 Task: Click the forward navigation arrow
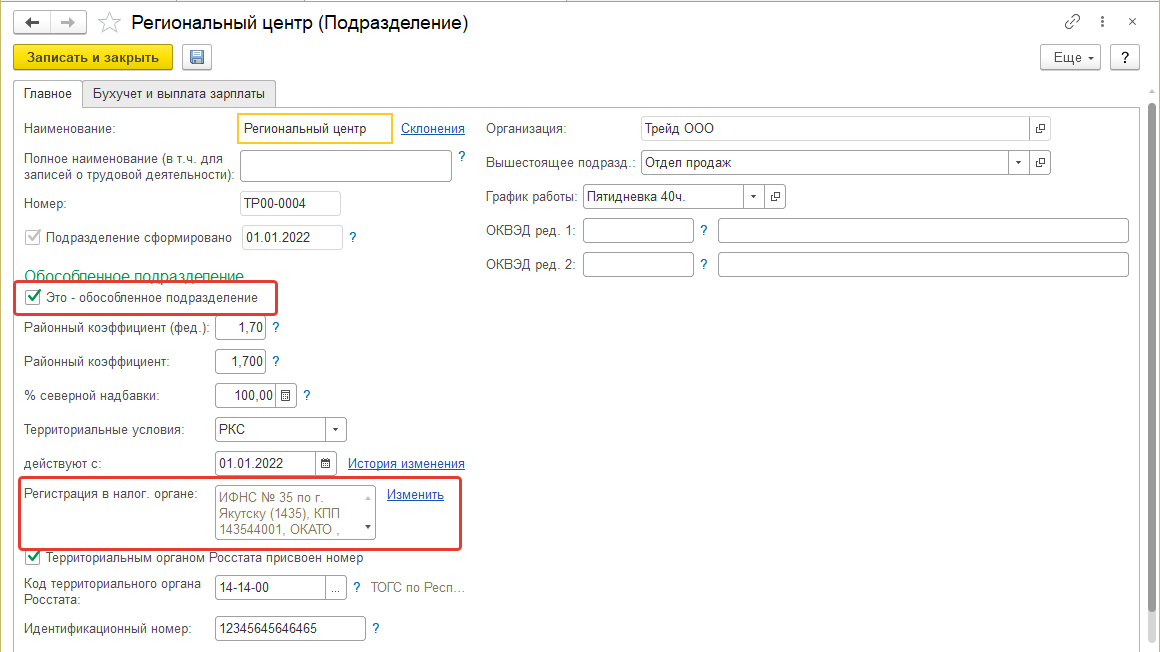click(x=68, y=22)
